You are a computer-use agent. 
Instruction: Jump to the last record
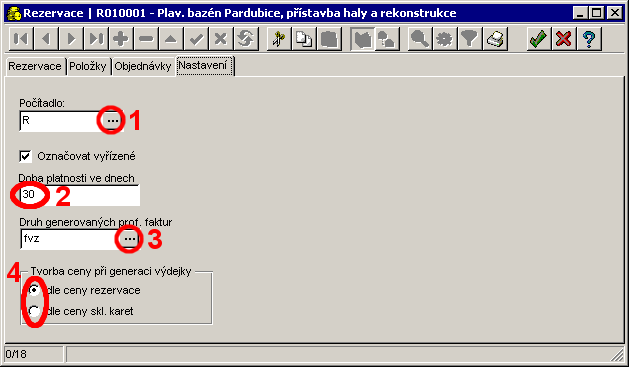point(96,39)
